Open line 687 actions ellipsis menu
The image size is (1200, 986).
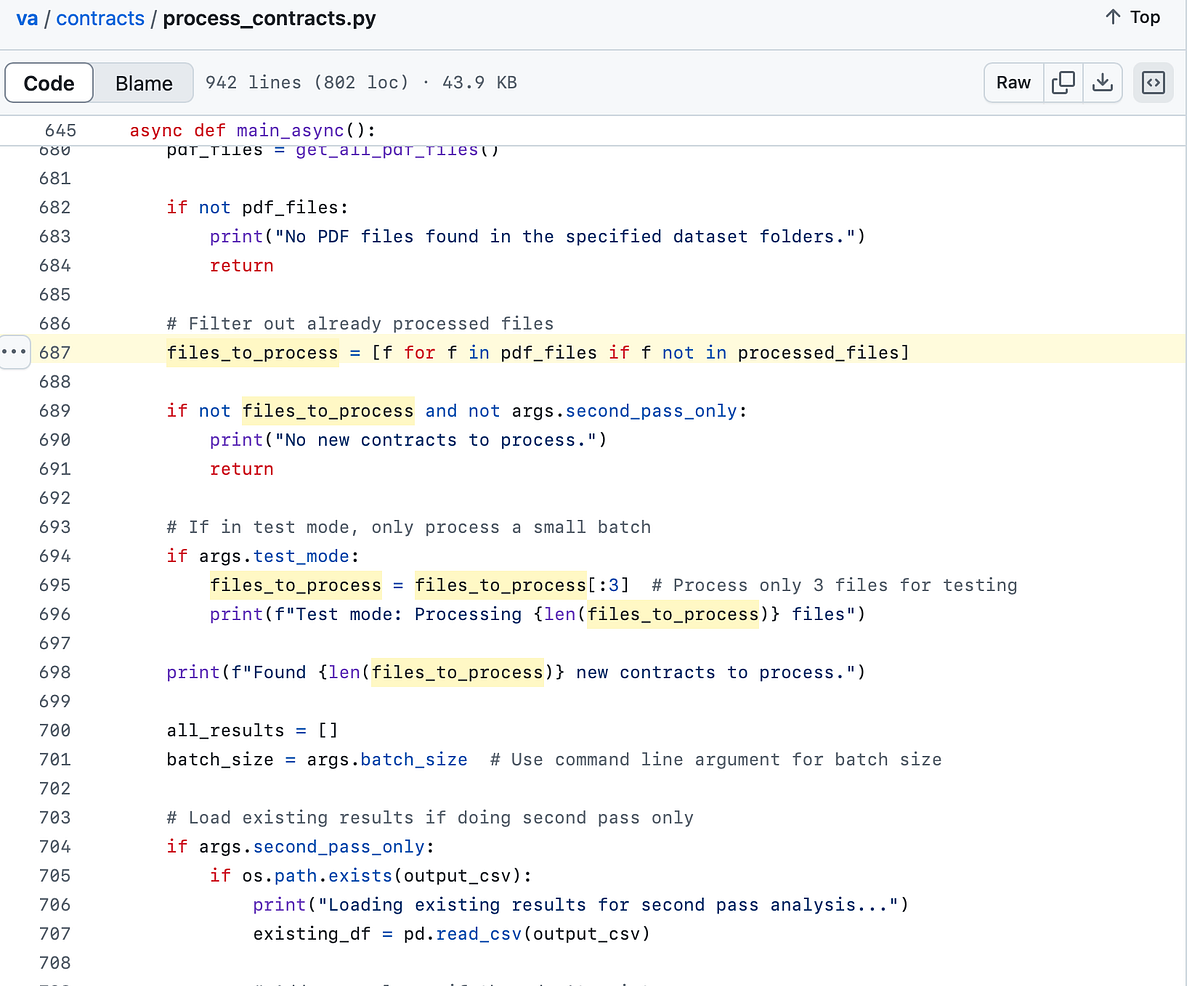[15, 352]
